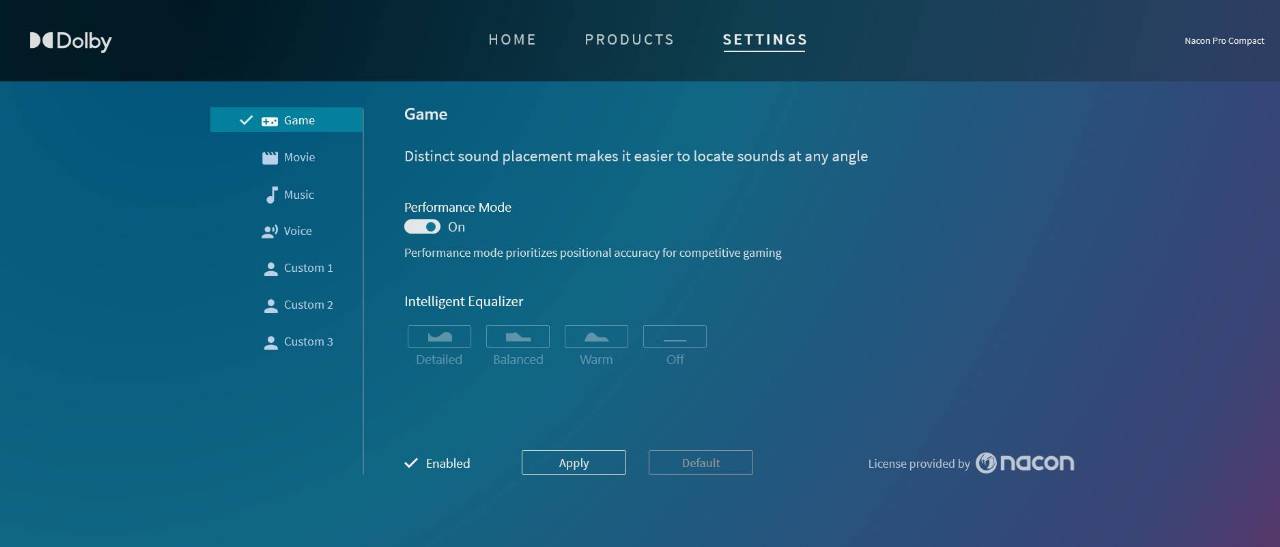Click the Dolby logo in header
Viewport: 1280px width, 547px height.
[71, 41]
